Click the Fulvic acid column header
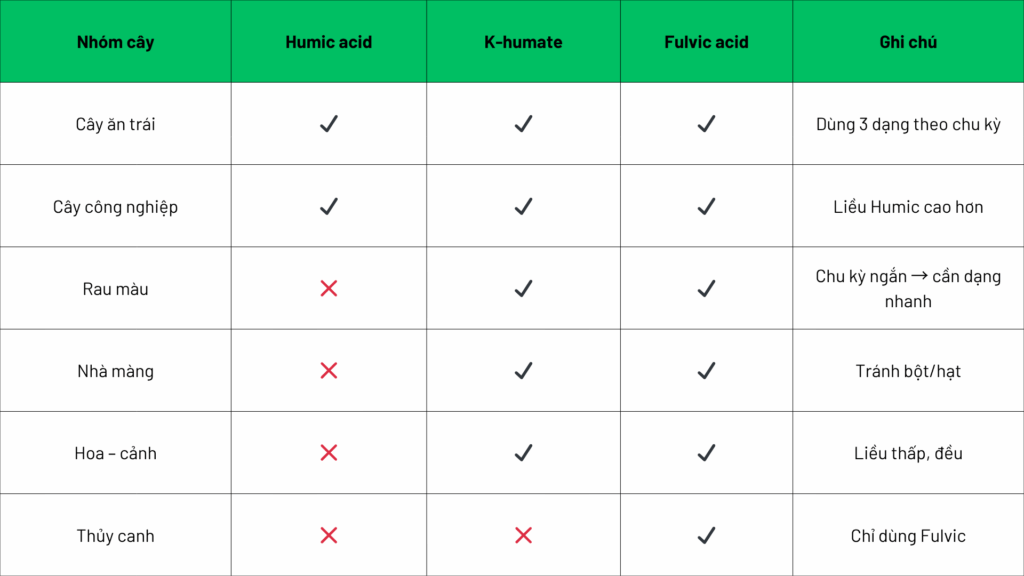This screenshot has width=1024, height=576. click(706, 42)
